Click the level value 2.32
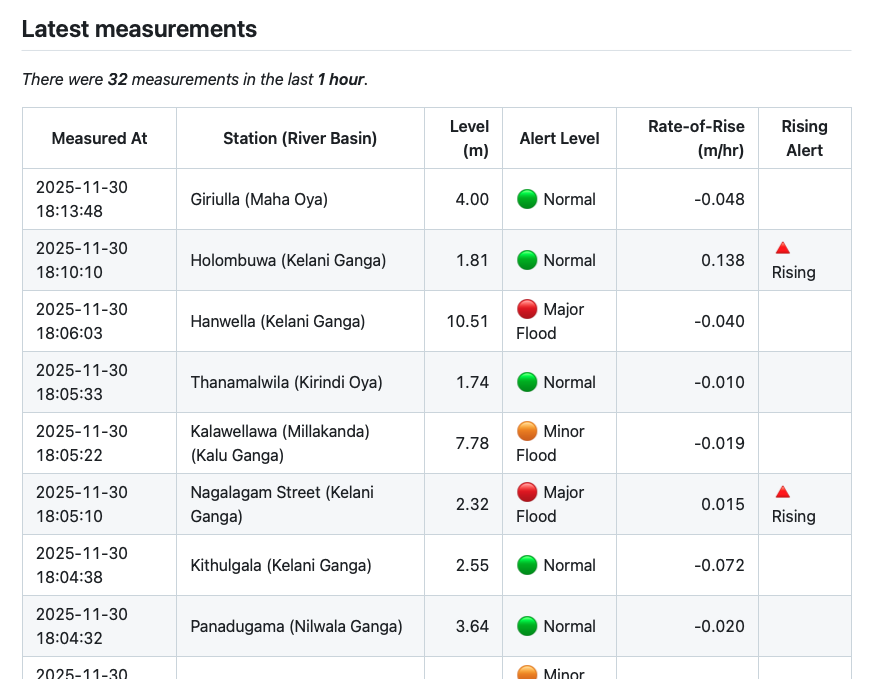Screen dimensions: 873x679 (x=472, y=504)
